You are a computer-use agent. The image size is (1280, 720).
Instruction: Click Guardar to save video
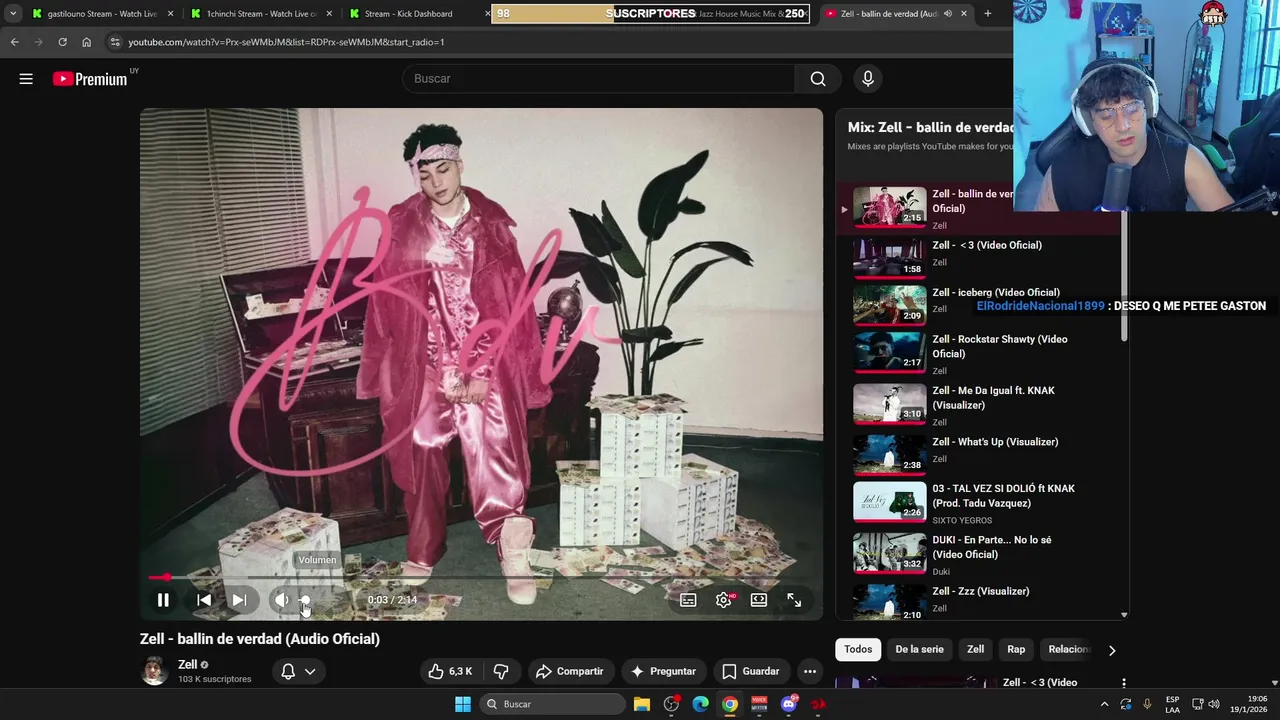(x=751, y=671)
